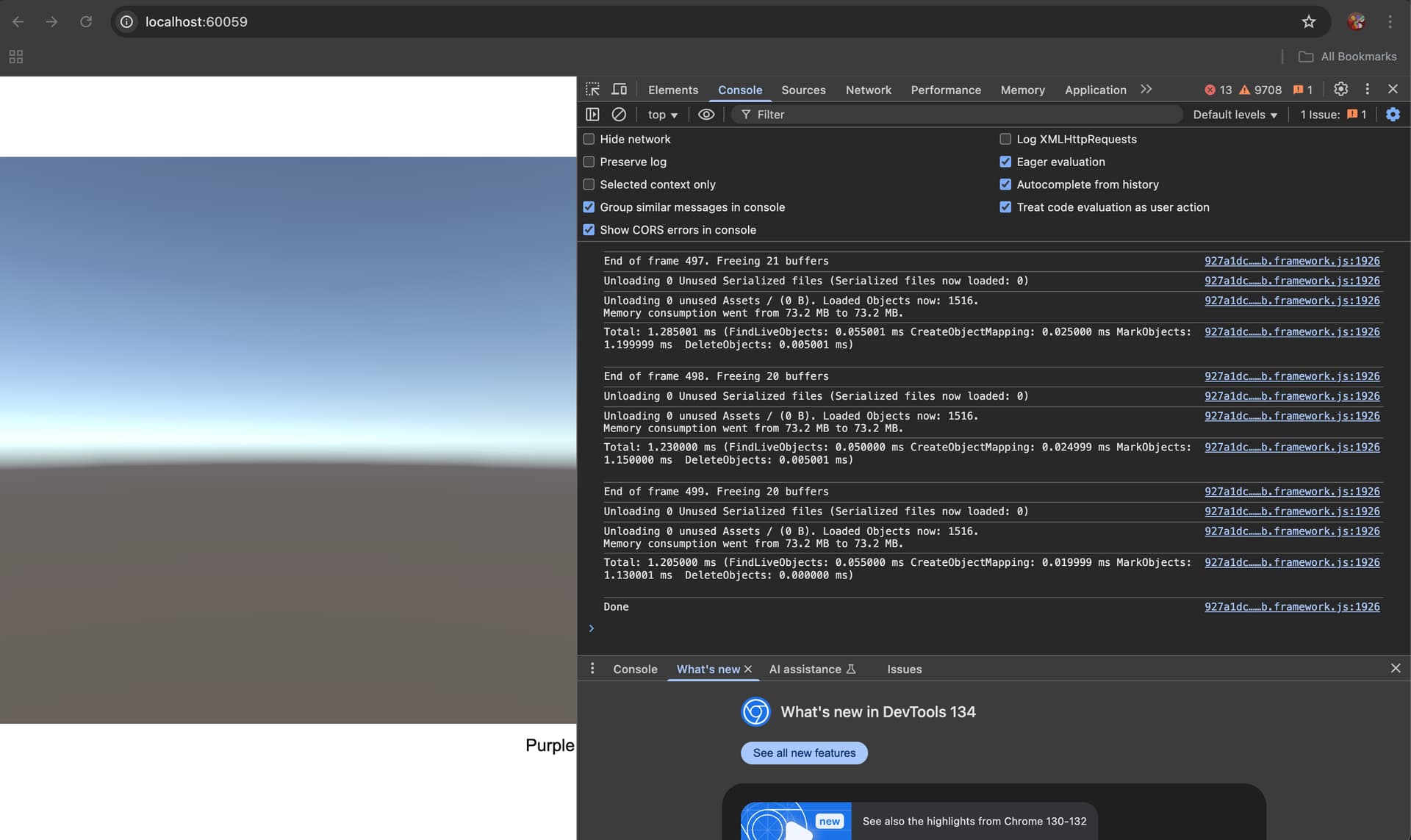
Task: Switch to the Network tab
Action: click(x=868, y=90)
